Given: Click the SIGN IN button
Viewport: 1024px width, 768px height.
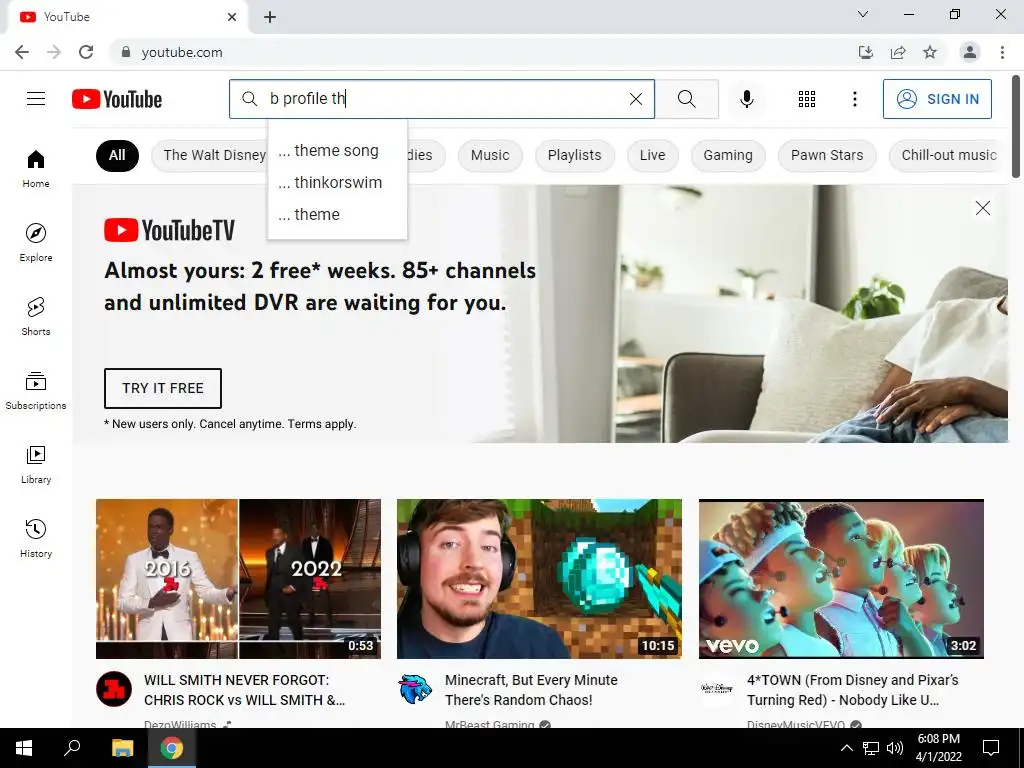Looking at the screenshot, I should (937, 99).
